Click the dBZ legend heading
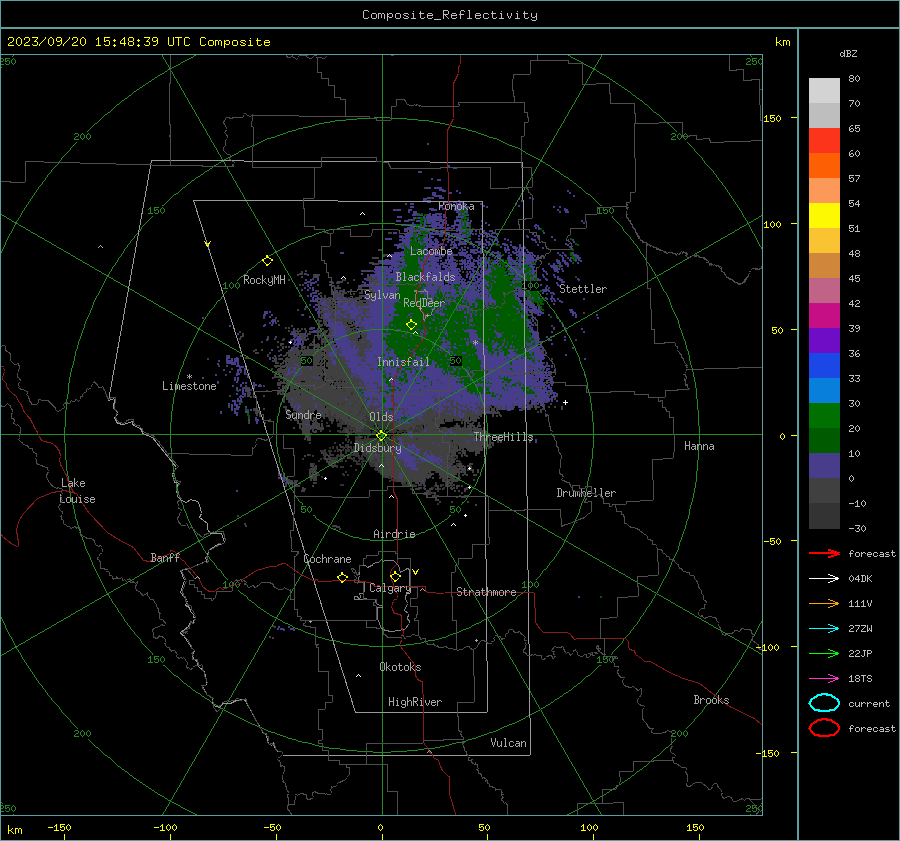Screen dimensions: 900x841 pos(848,54)
